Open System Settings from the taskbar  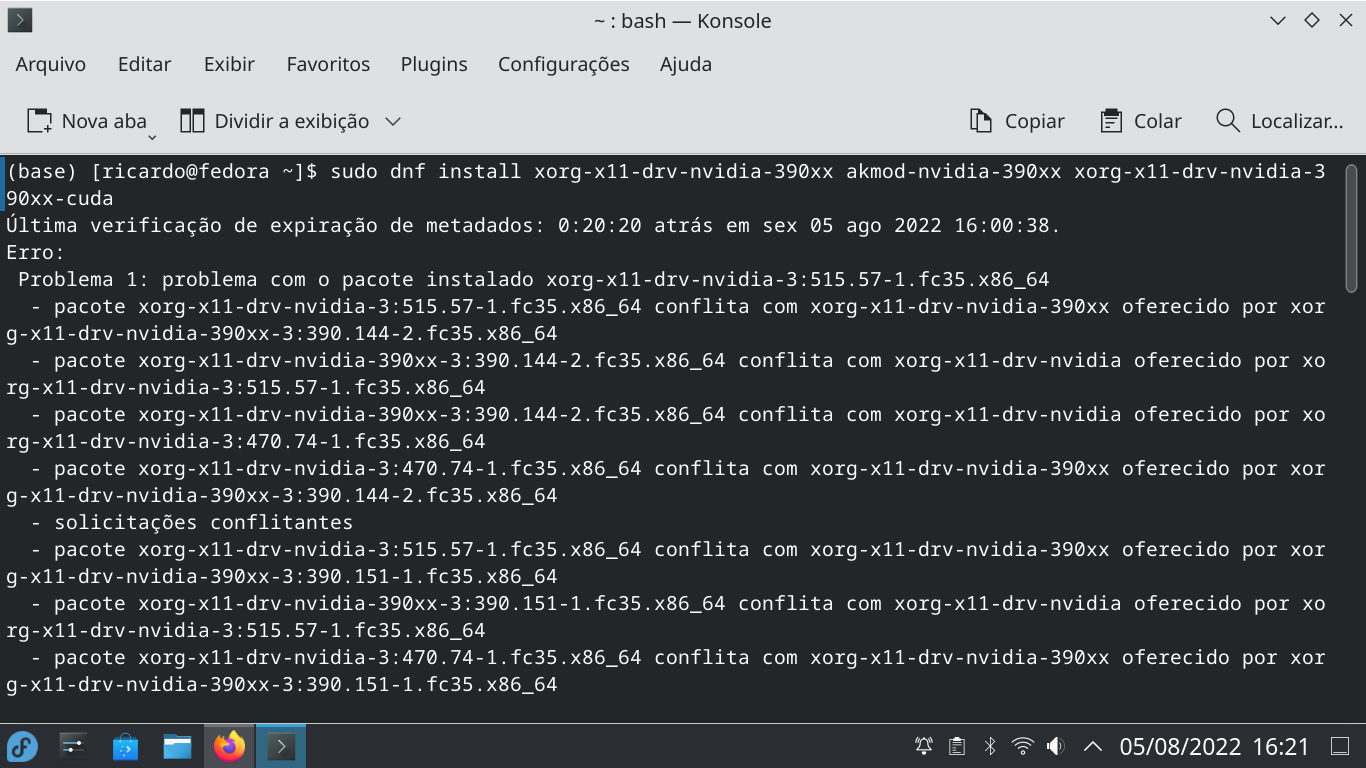[x=73, y=746]
